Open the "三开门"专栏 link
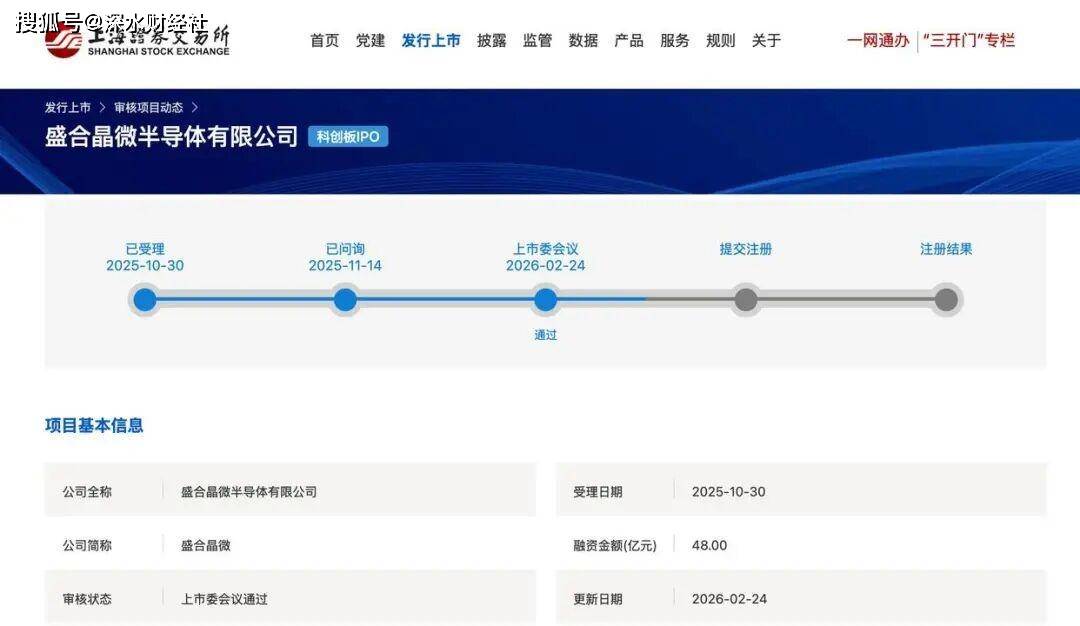The width and height of the screenshot is (1080, 626). click(968, 41)
